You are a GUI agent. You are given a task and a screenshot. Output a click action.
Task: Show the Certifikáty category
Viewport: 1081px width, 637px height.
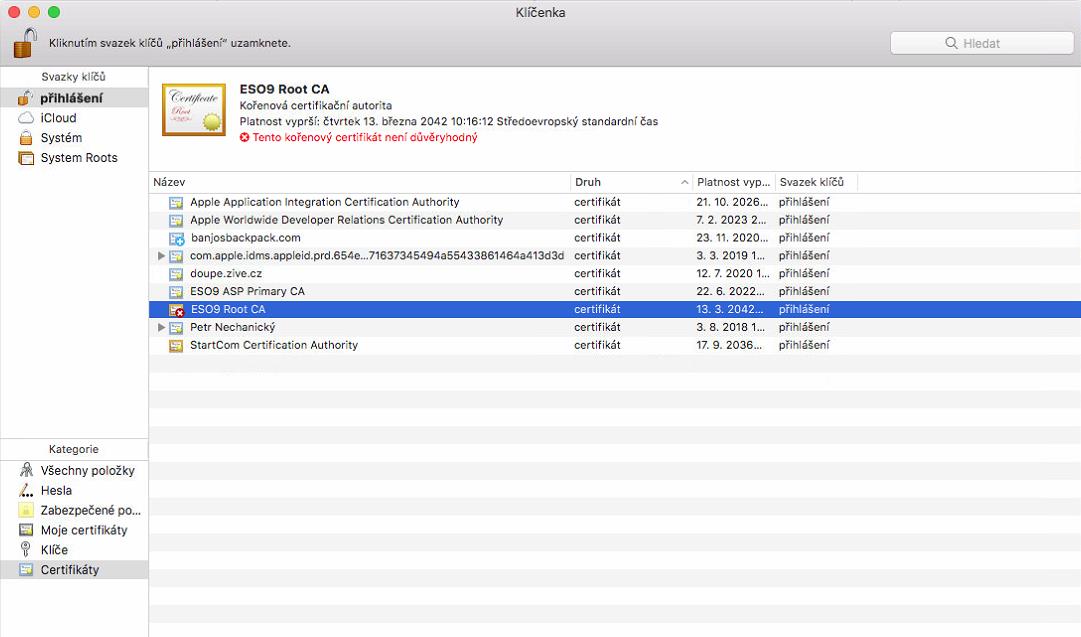tap(74, 570)
